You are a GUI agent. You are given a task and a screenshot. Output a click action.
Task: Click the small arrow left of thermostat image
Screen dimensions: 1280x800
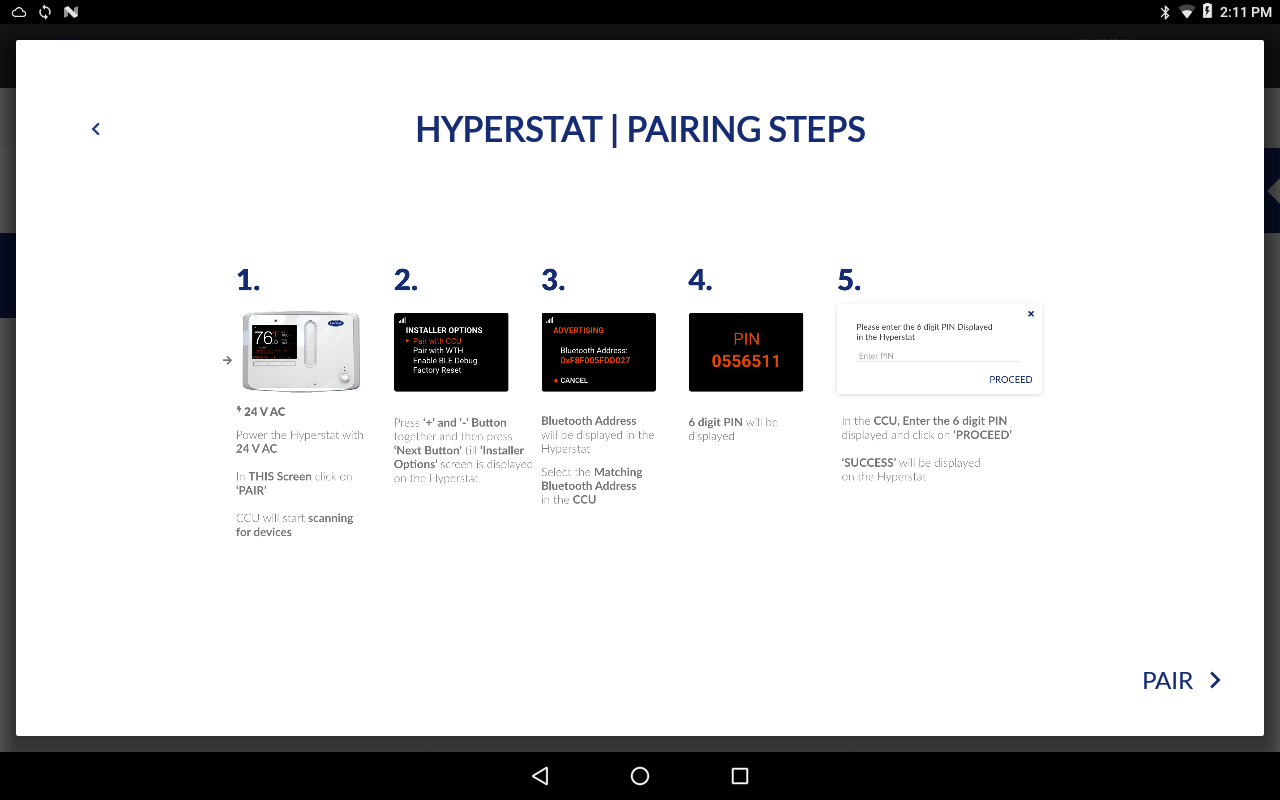click(x=227, y=360)
